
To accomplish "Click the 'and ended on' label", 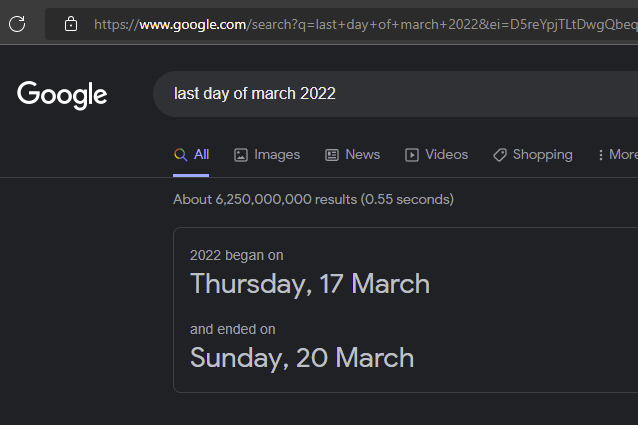I will (232, 329).
